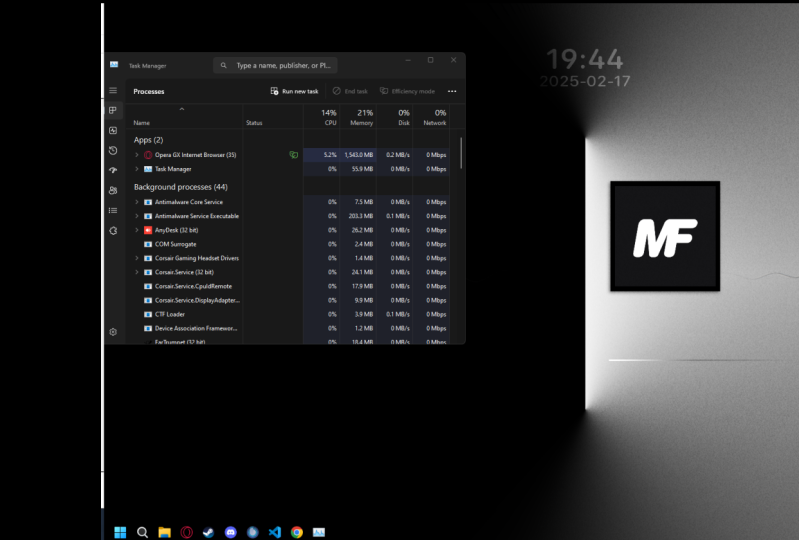
Task: Open Task Manager hamburger navigation menu
Action: (x=113, y=91)
